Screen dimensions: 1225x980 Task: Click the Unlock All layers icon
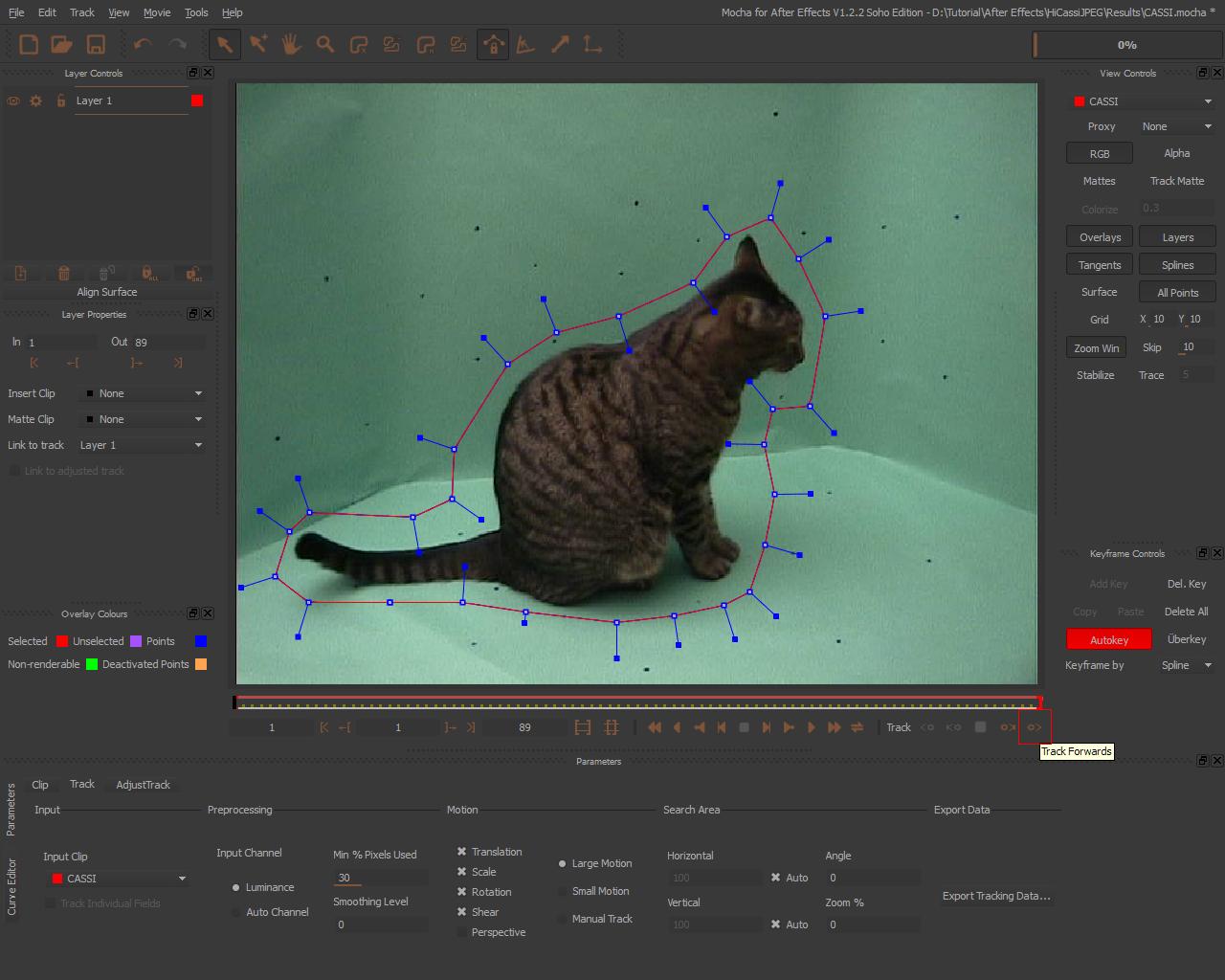[x=192, y=274]
